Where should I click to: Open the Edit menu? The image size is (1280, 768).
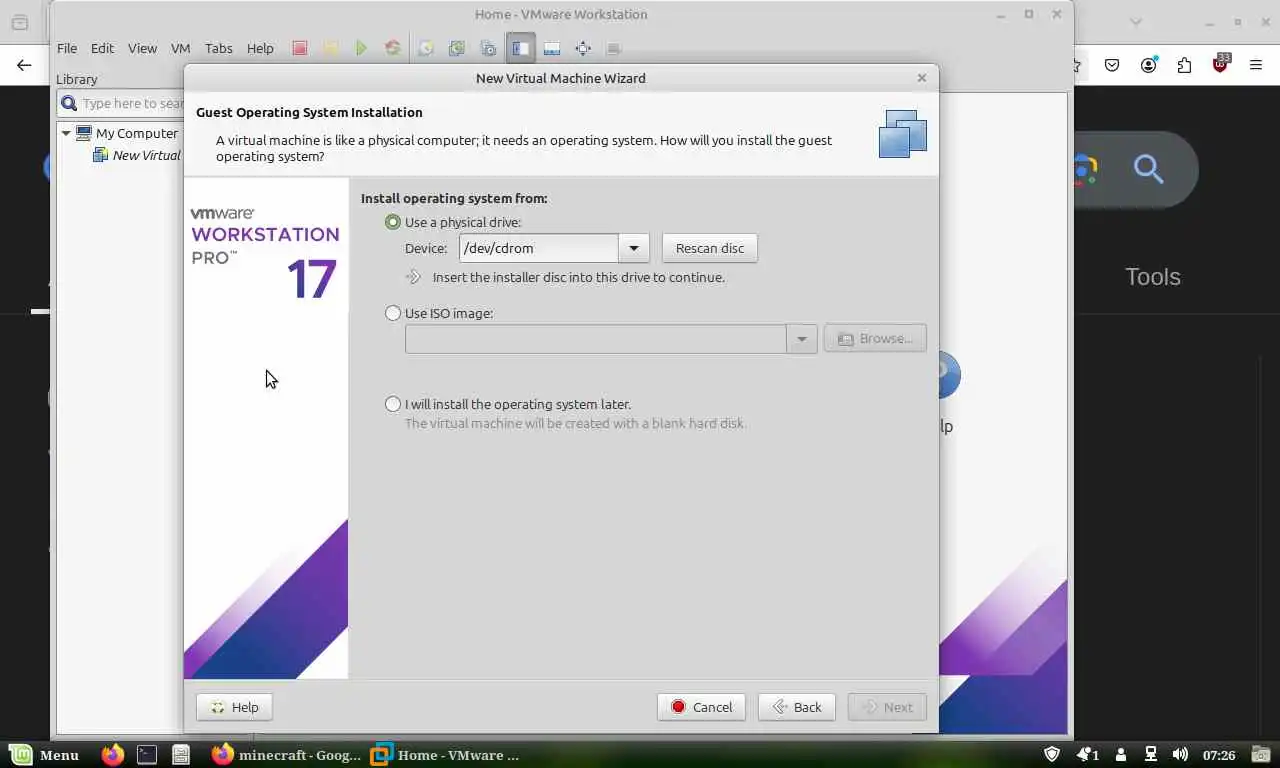click(x=102, y=48)
